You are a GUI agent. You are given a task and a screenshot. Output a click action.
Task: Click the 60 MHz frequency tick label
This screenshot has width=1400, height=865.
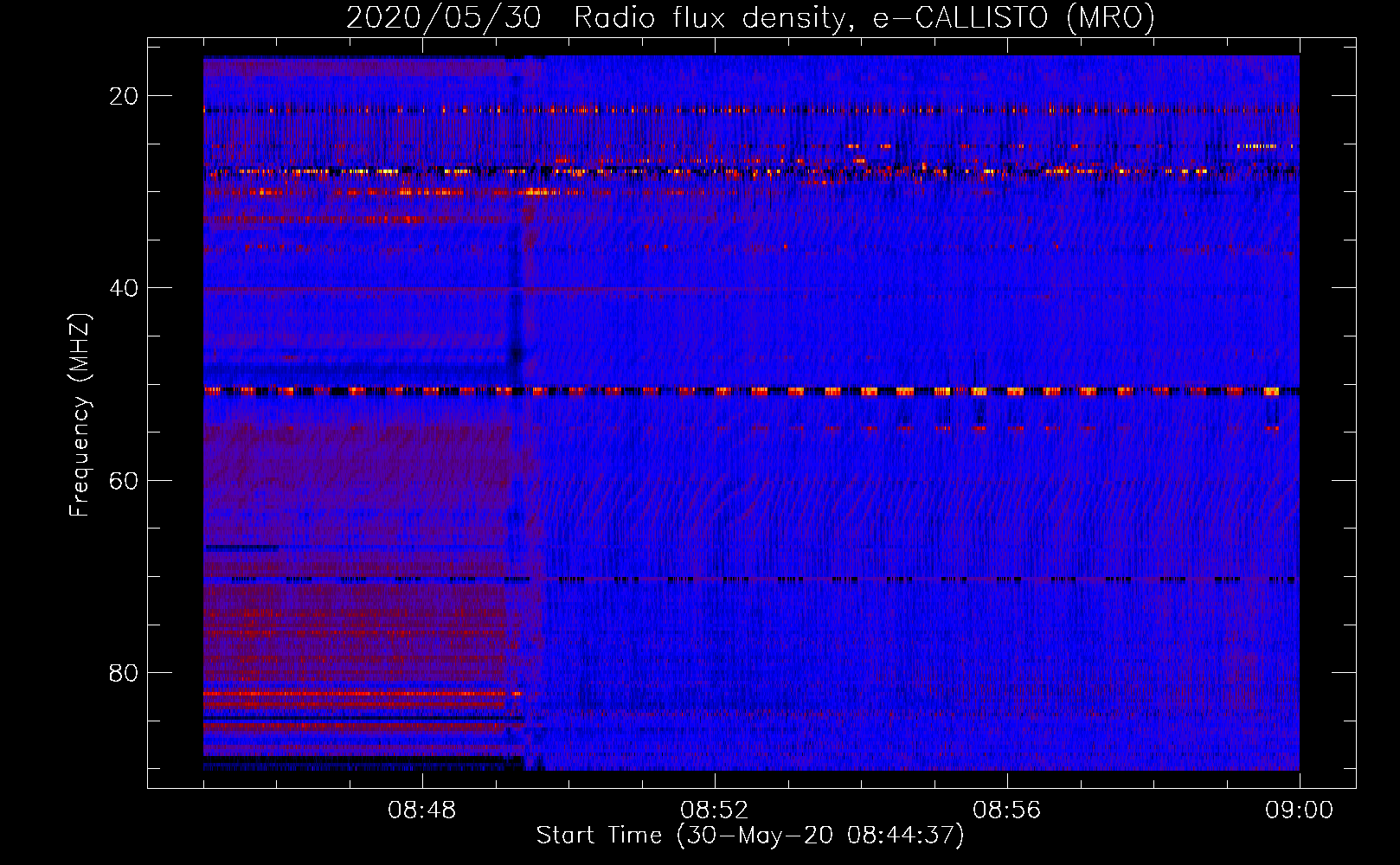tap(124, 480)
